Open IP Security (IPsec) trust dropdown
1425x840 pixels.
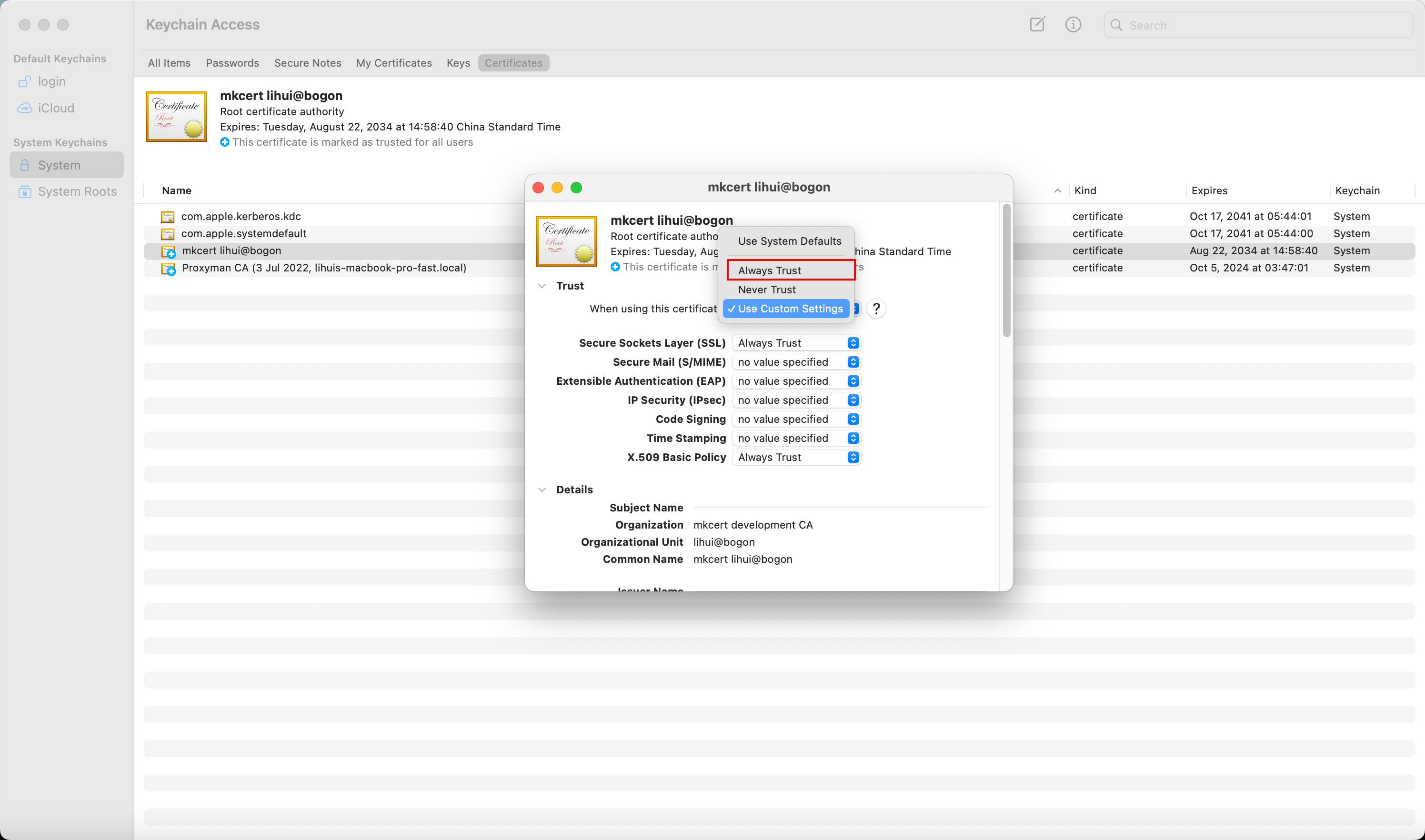796,400
